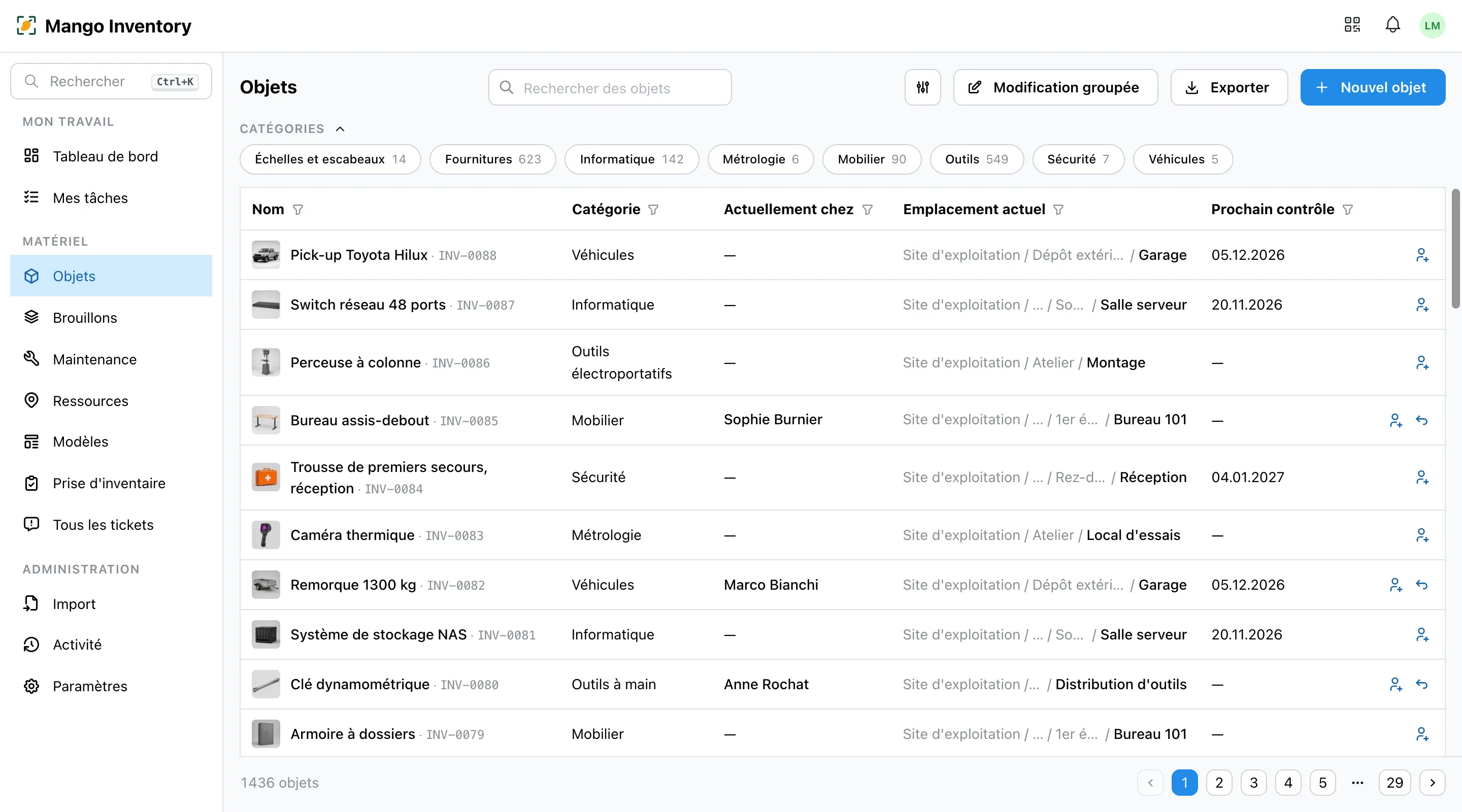This screenshot has width=1462, height=812.
Task: Go to the next page arrow
Action: point(1432,783)
